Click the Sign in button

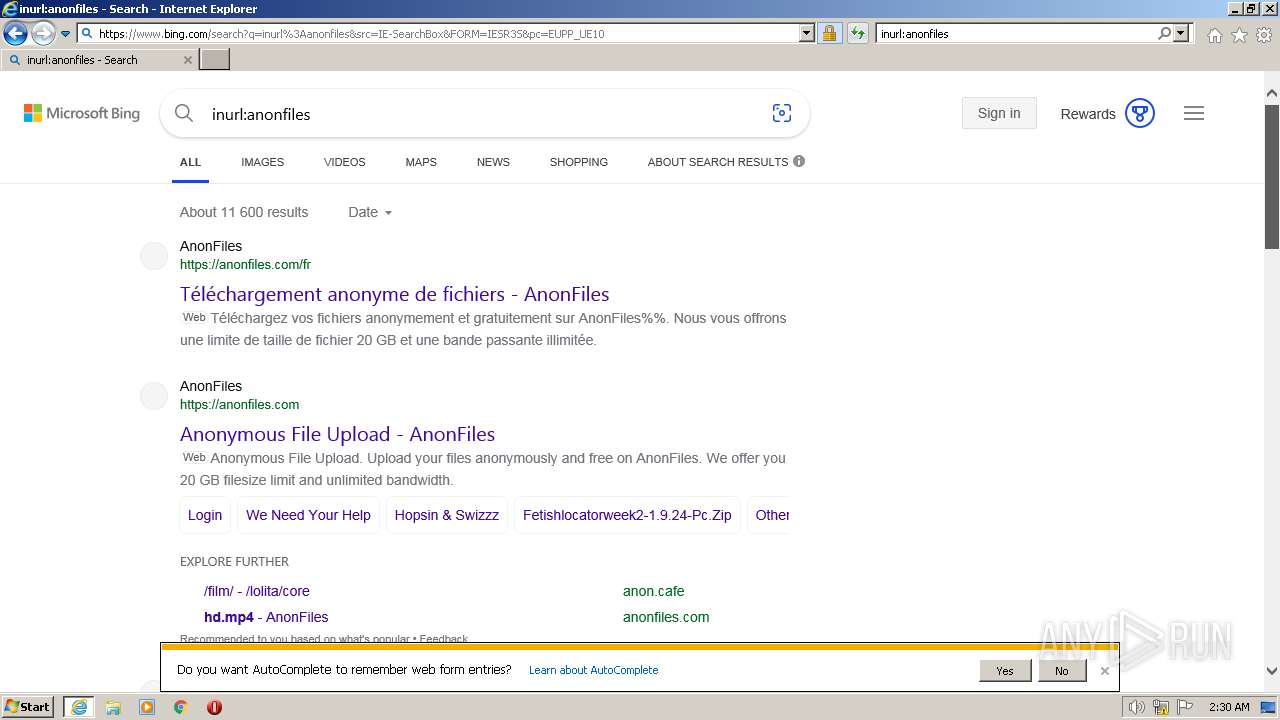click(999, 113)
